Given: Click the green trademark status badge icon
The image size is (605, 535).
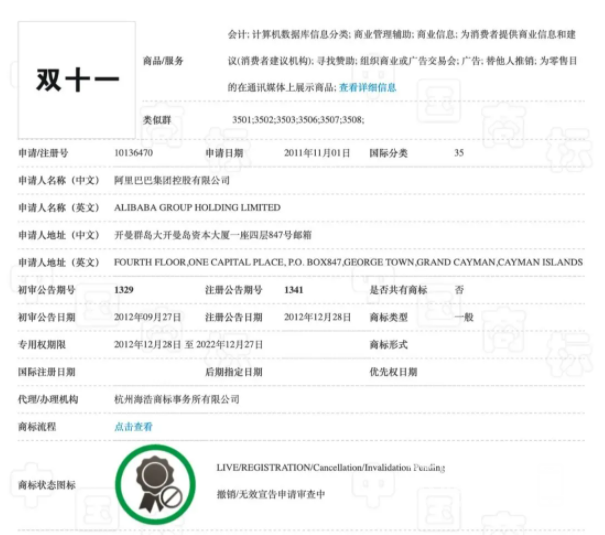Looking at the screenshot, I should pyautogui.click(x=155, y=484).
